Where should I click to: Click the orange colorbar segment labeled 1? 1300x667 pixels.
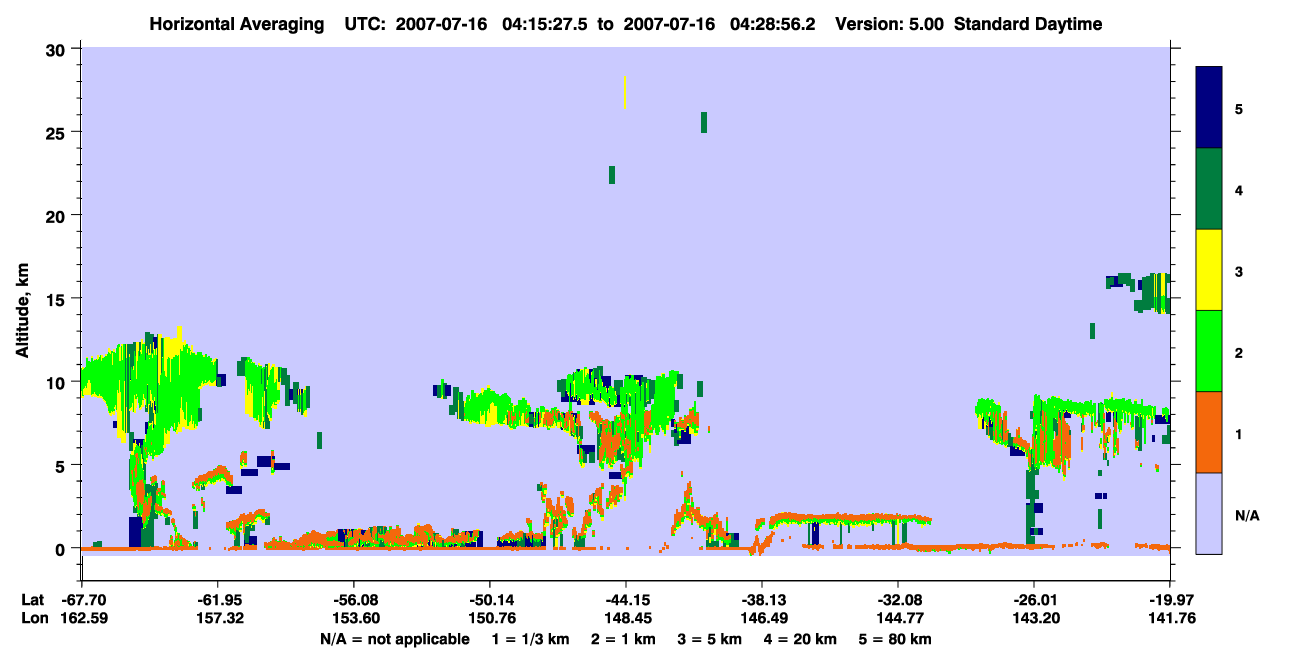1209,432
